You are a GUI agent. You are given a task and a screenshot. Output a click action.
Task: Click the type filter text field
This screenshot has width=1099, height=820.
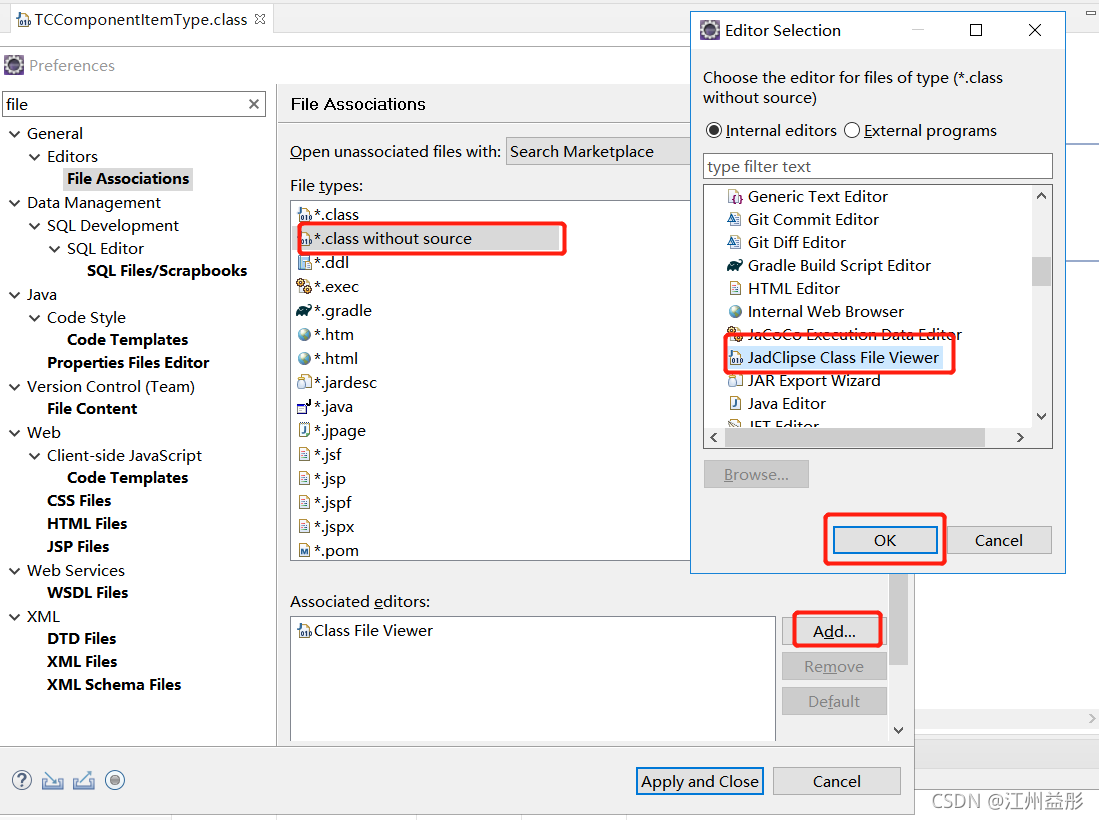click(x=878, y=167)
